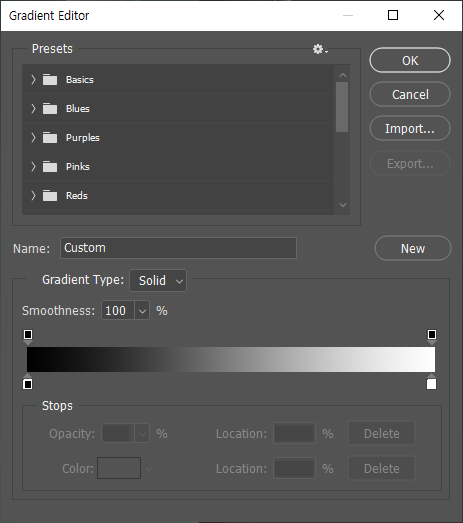Image resolution: width=463 pixels, height=523 pixels.
Task: Click the Reds folder label
Action: coord(77,196)
